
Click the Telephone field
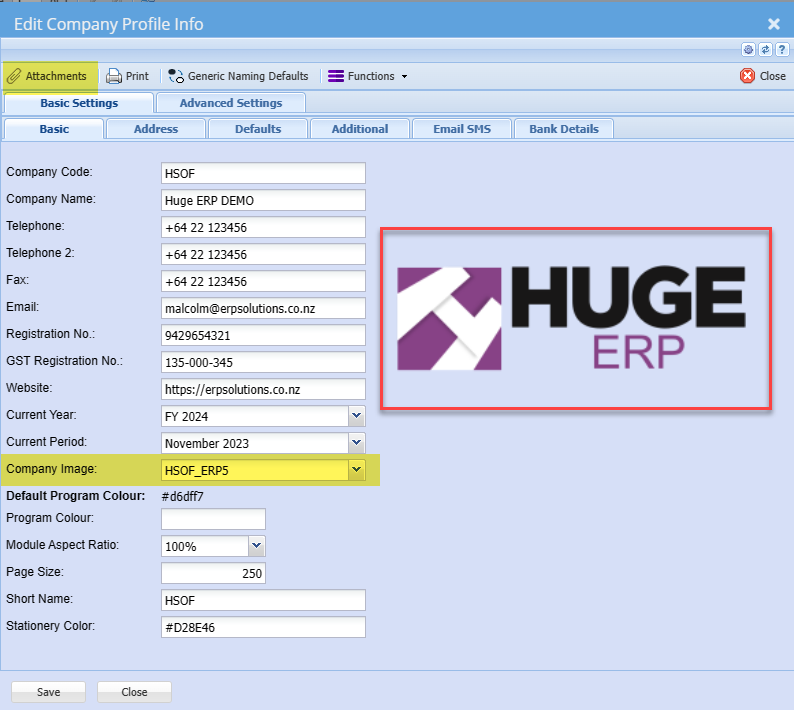[263, 227]
